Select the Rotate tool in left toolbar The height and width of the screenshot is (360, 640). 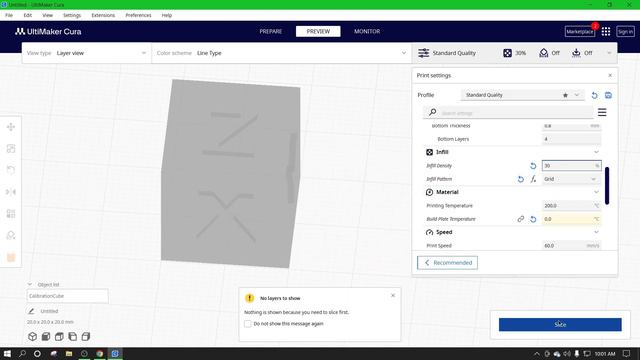pyautogui.click(x=11, y=170)
